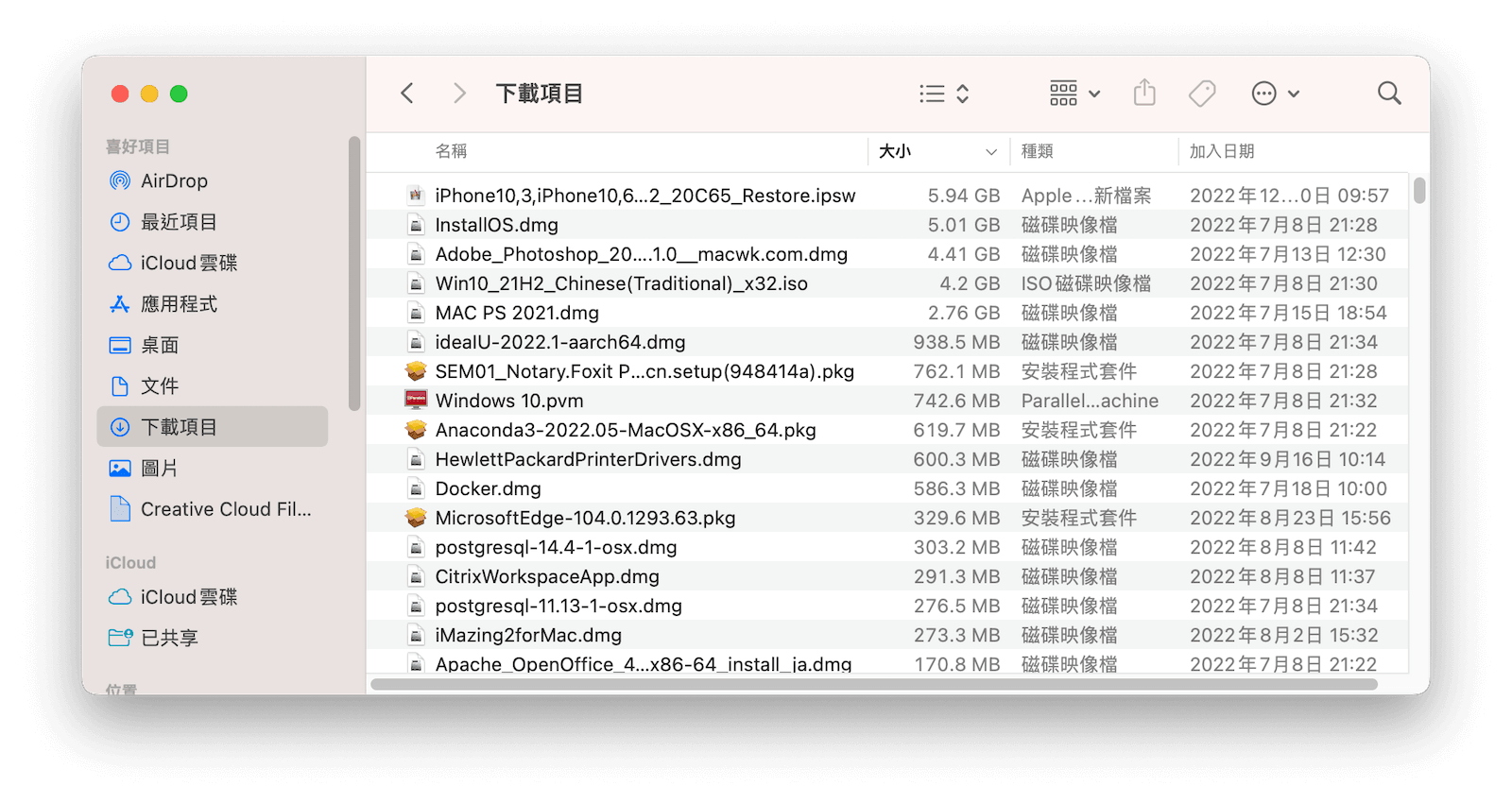Click the green zoom window button
1512x803 pixels.
pyautogui.click(x=179, y=94)
